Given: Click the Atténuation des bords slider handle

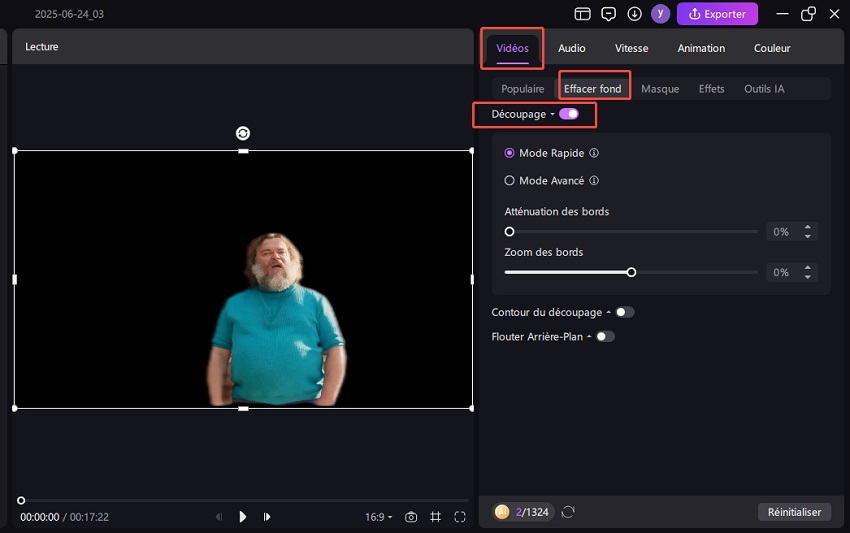Looking at the screenshot, I should pyautogui.click(x=509, y=232).
